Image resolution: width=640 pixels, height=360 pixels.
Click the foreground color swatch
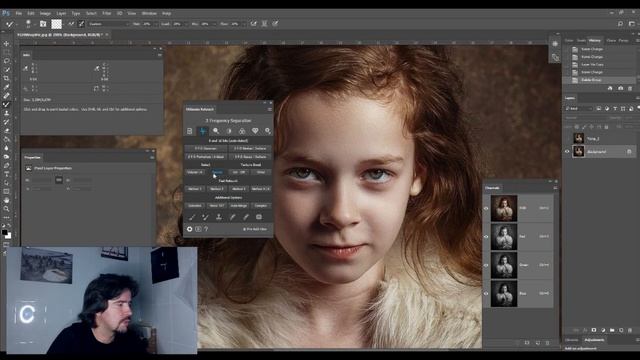click(4, 232)
